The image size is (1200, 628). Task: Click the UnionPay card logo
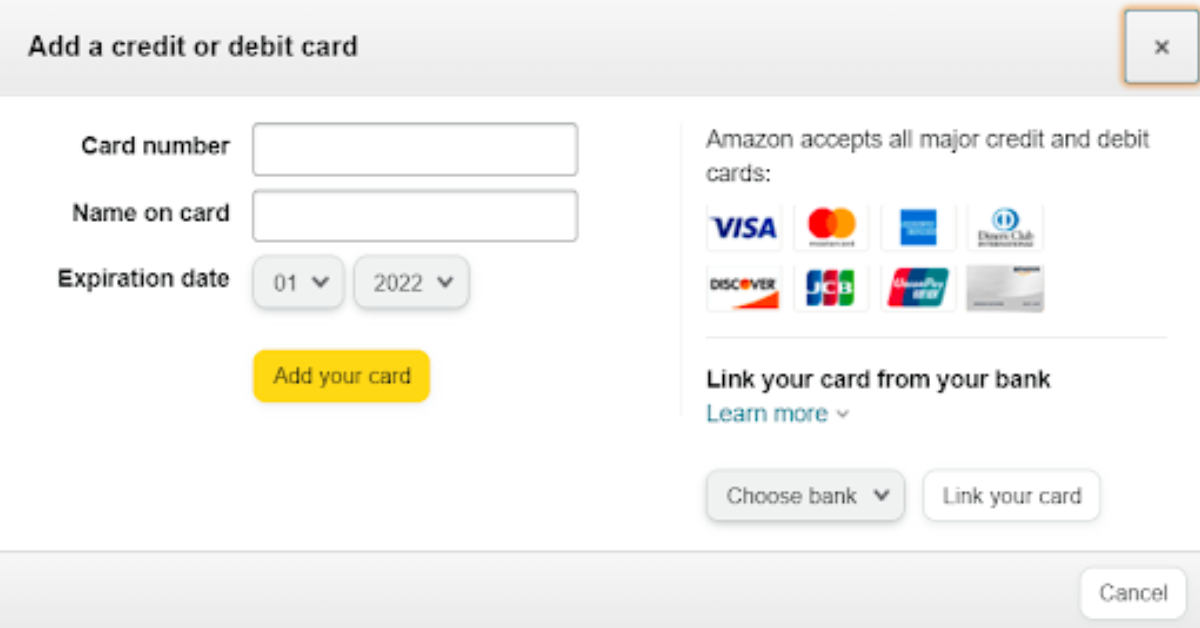coord(918,288)
